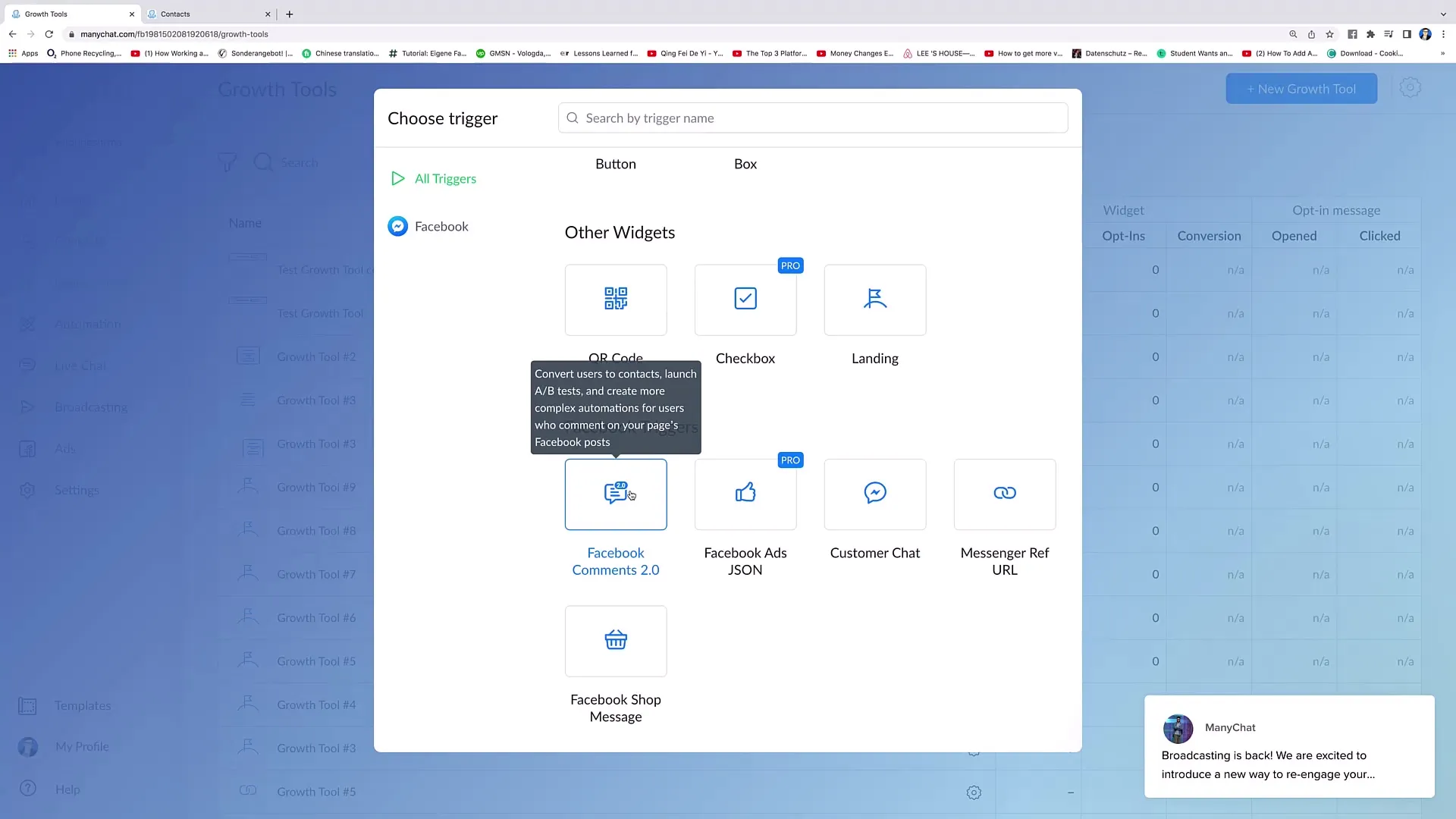1456x819 pixels.
Task: Click the Customer Chat widget icon
Action: coord(875,493)
